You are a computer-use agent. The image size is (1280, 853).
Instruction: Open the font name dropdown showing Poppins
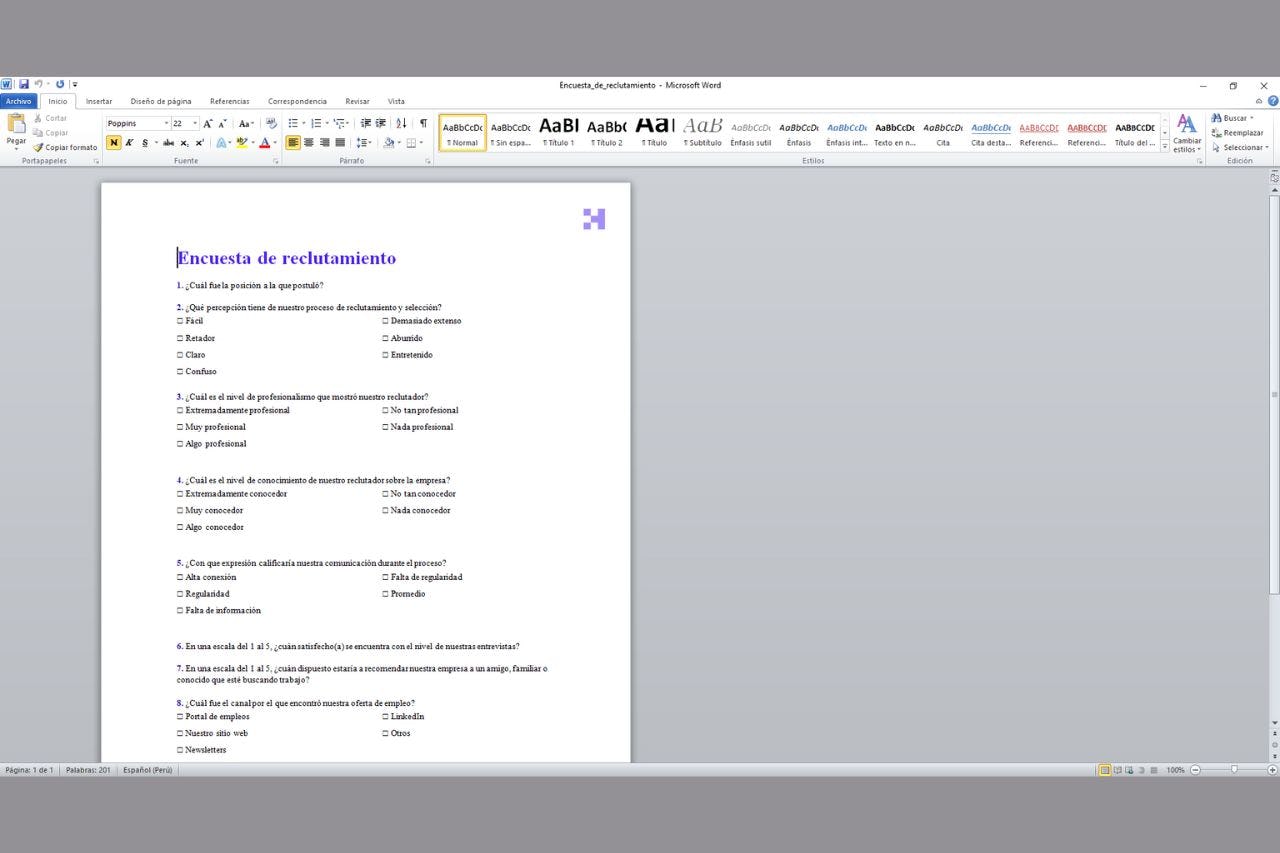point(138,124)
